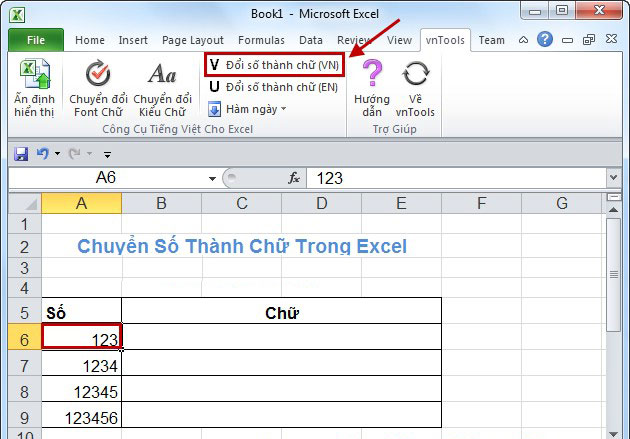
Task: Save workbook from Quick Access Toolbar
Action: point(21,154)
